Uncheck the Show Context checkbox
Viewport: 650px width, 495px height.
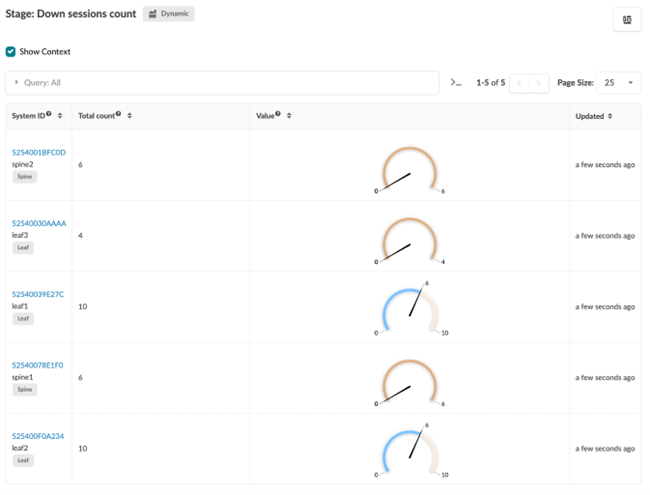coord(11,51)
